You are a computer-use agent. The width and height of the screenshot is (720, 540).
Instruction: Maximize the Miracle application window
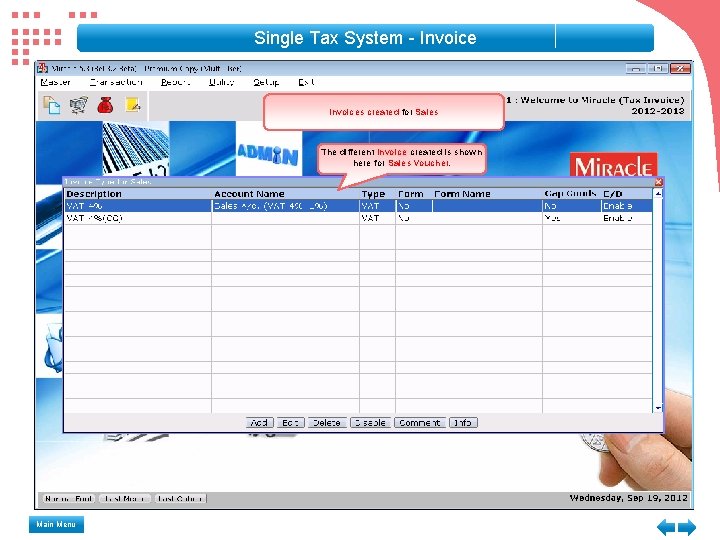click(x=658, y=68)
